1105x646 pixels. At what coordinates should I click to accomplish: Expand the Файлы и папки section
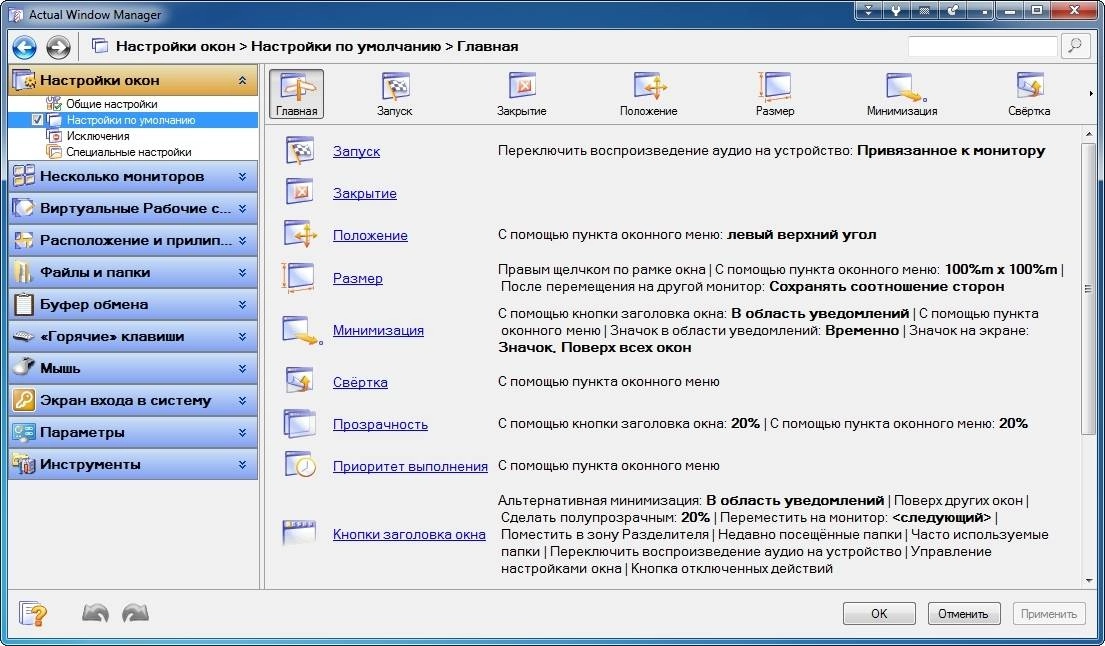[x=242, y=273]
